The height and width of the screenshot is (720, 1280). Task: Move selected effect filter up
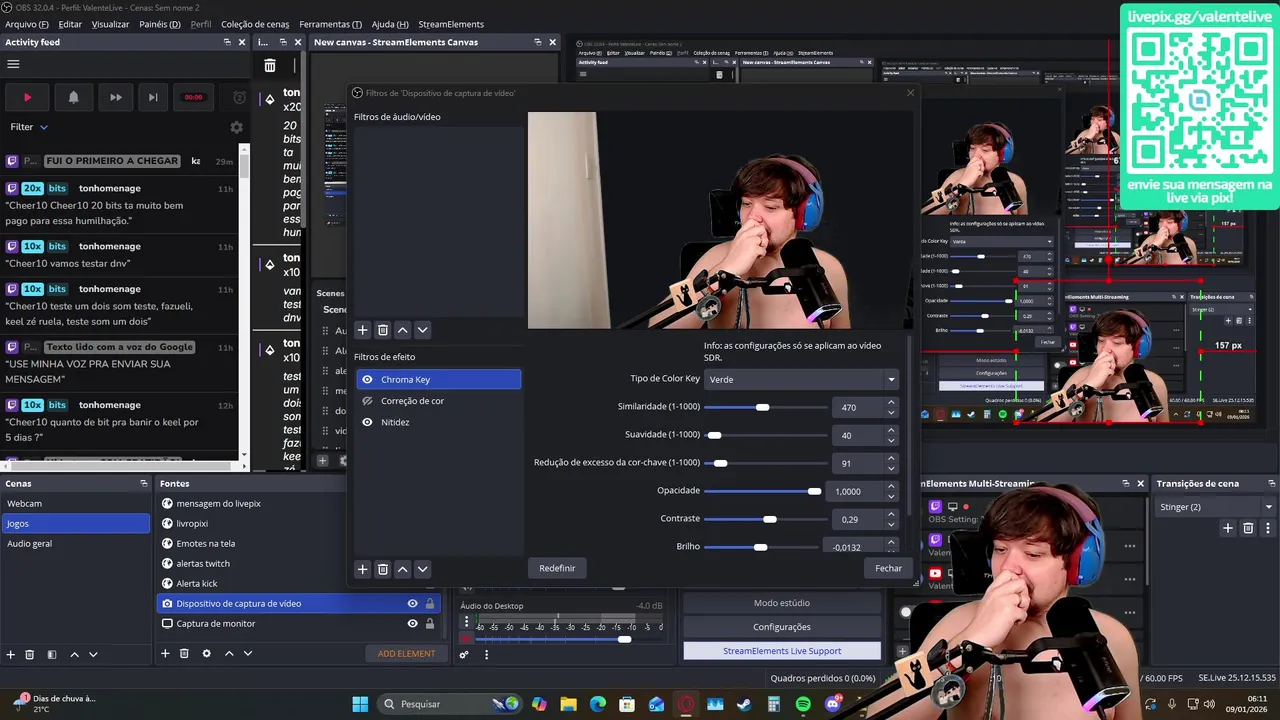click(x=403, y=569)
